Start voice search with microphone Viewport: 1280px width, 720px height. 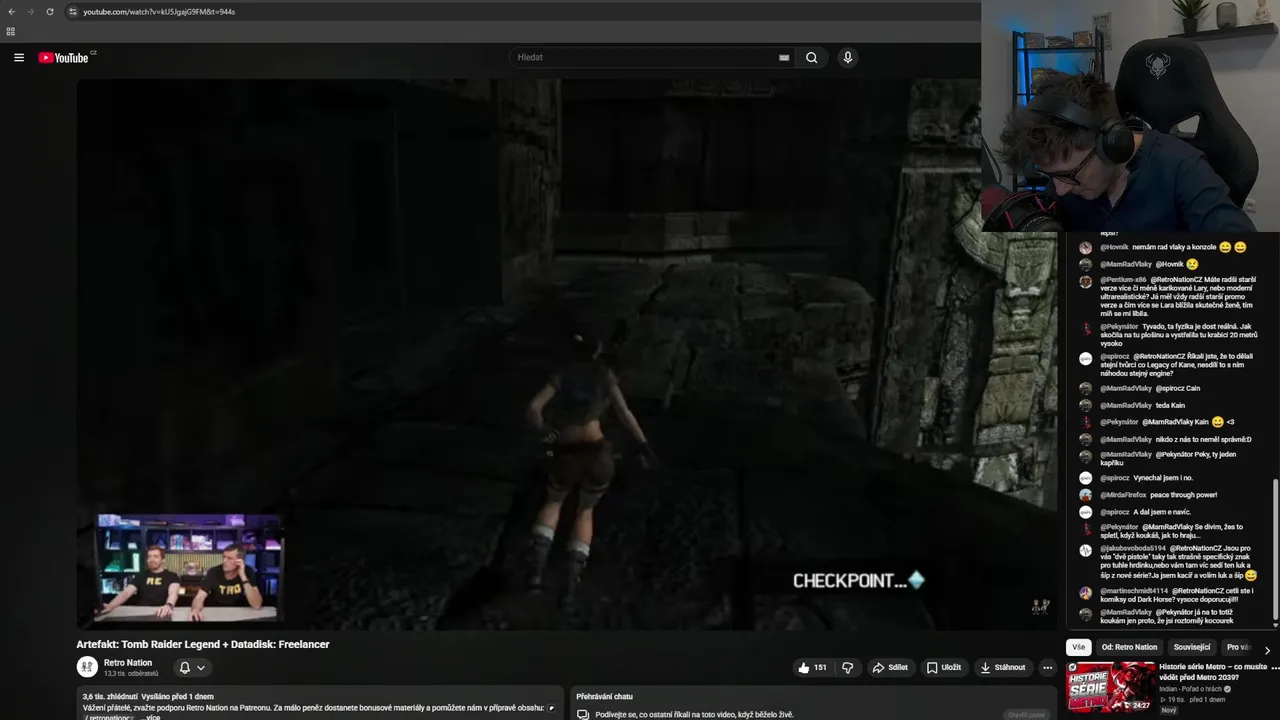[x=848, y=57]
